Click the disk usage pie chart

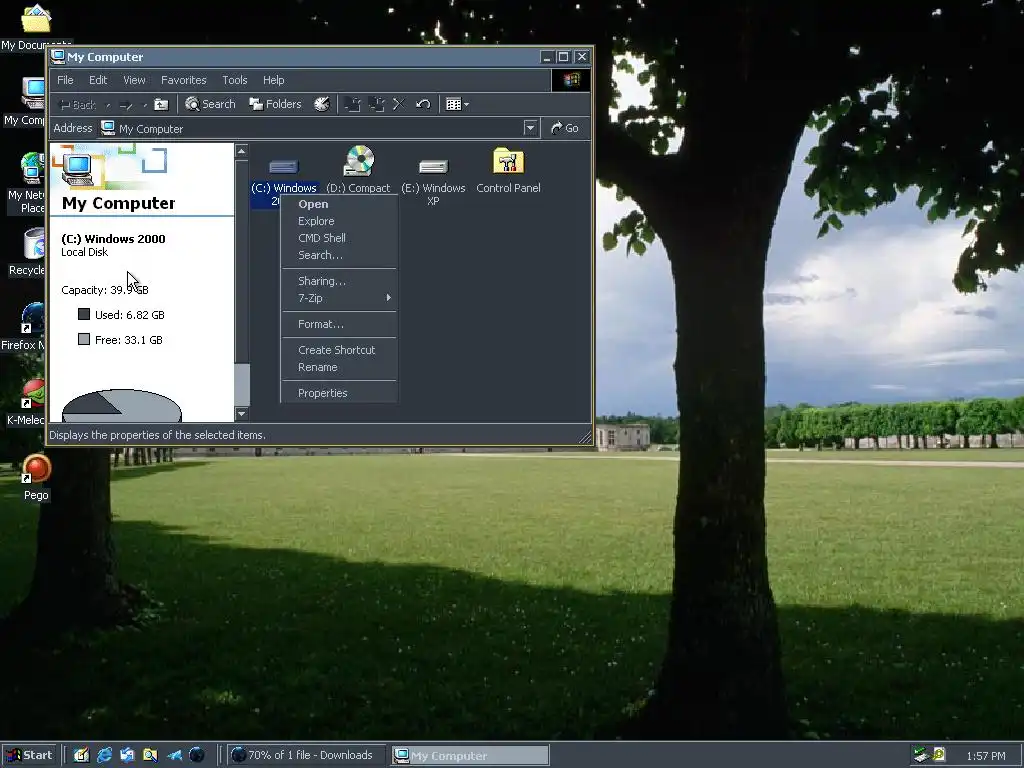pos(121,406)
